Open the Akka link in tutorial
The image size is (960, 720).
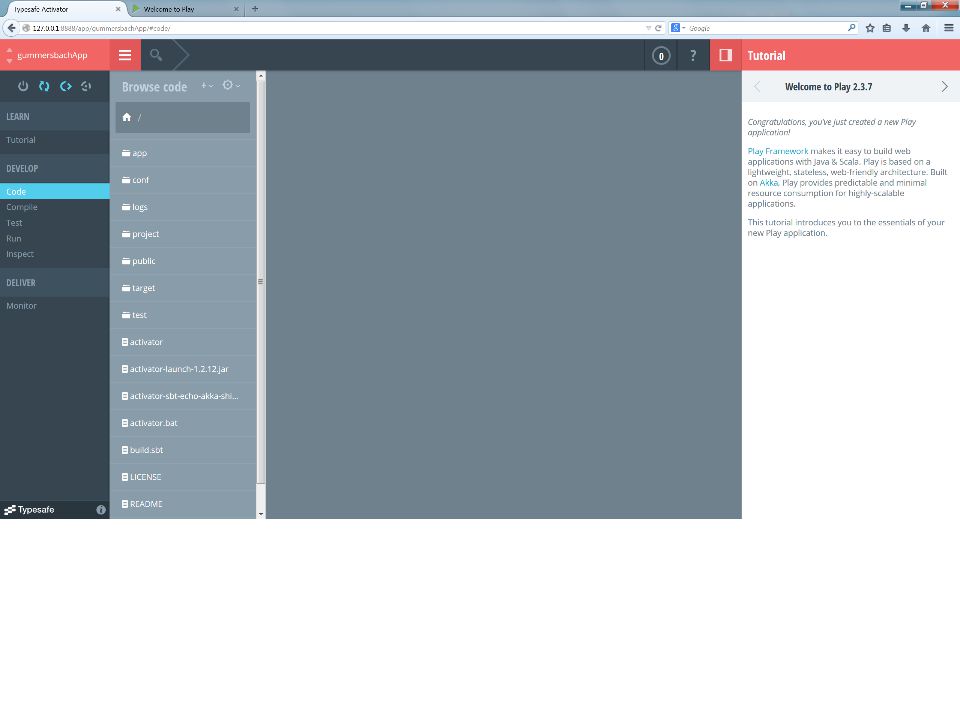tap(768, 182)
